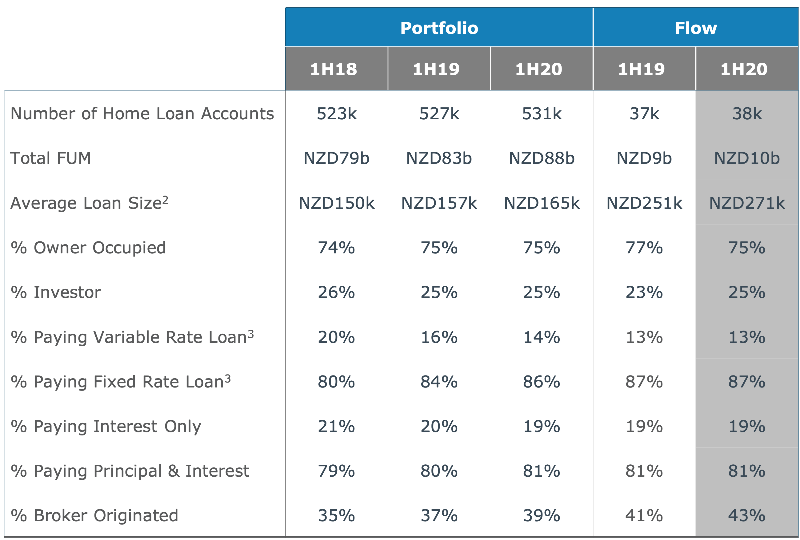Click the NZD251k average loan cell
Viewport: 800px width, 540px height.
pos(644,203)
